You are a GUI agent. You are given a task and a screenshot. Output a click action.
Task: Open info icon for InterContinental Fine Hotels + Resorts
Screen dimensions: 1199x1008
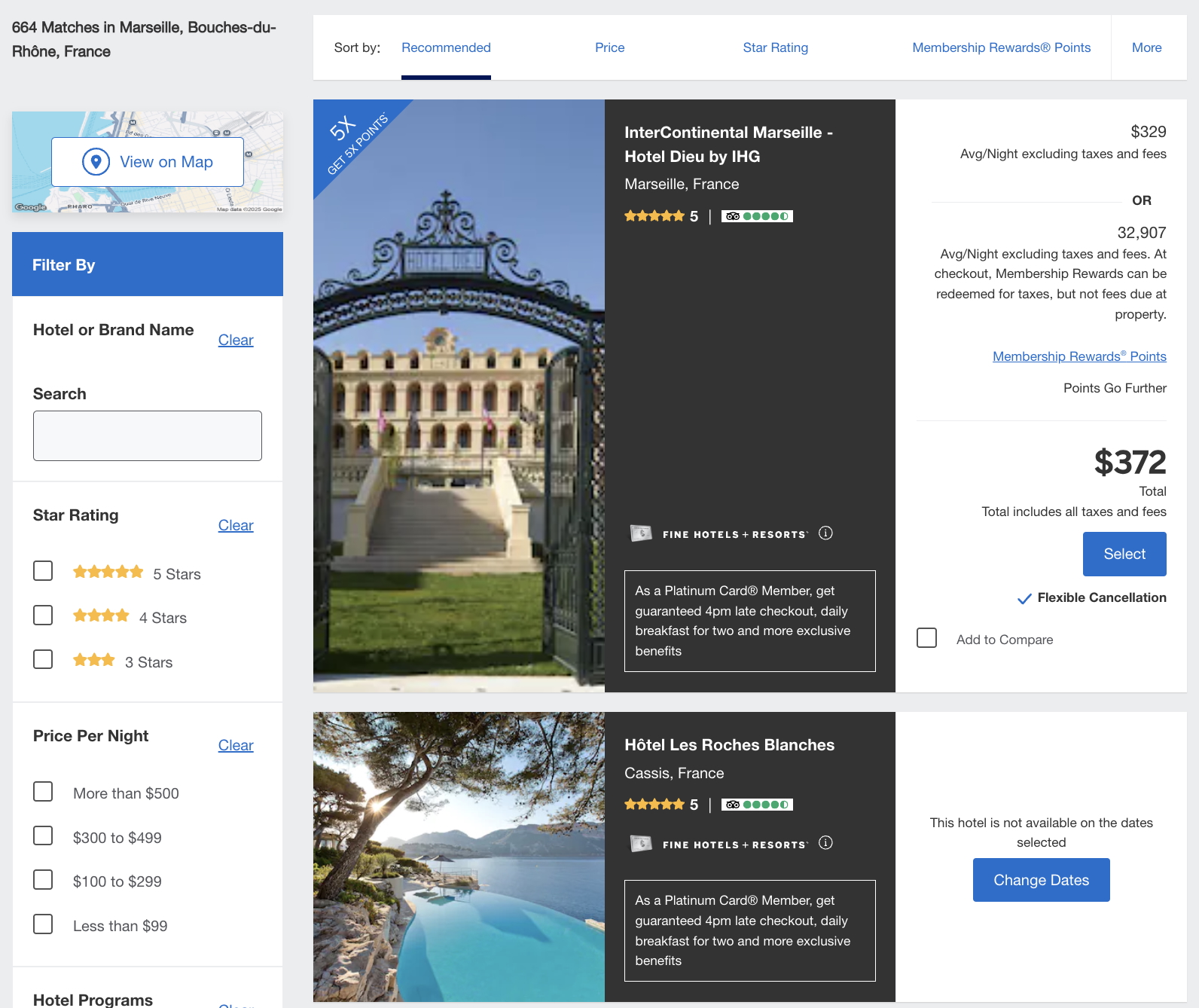[825, 533]
